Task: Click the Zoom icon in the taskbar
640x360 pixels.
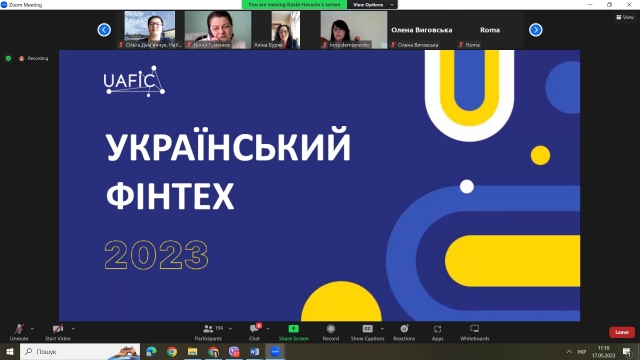Action: point(275,351)
